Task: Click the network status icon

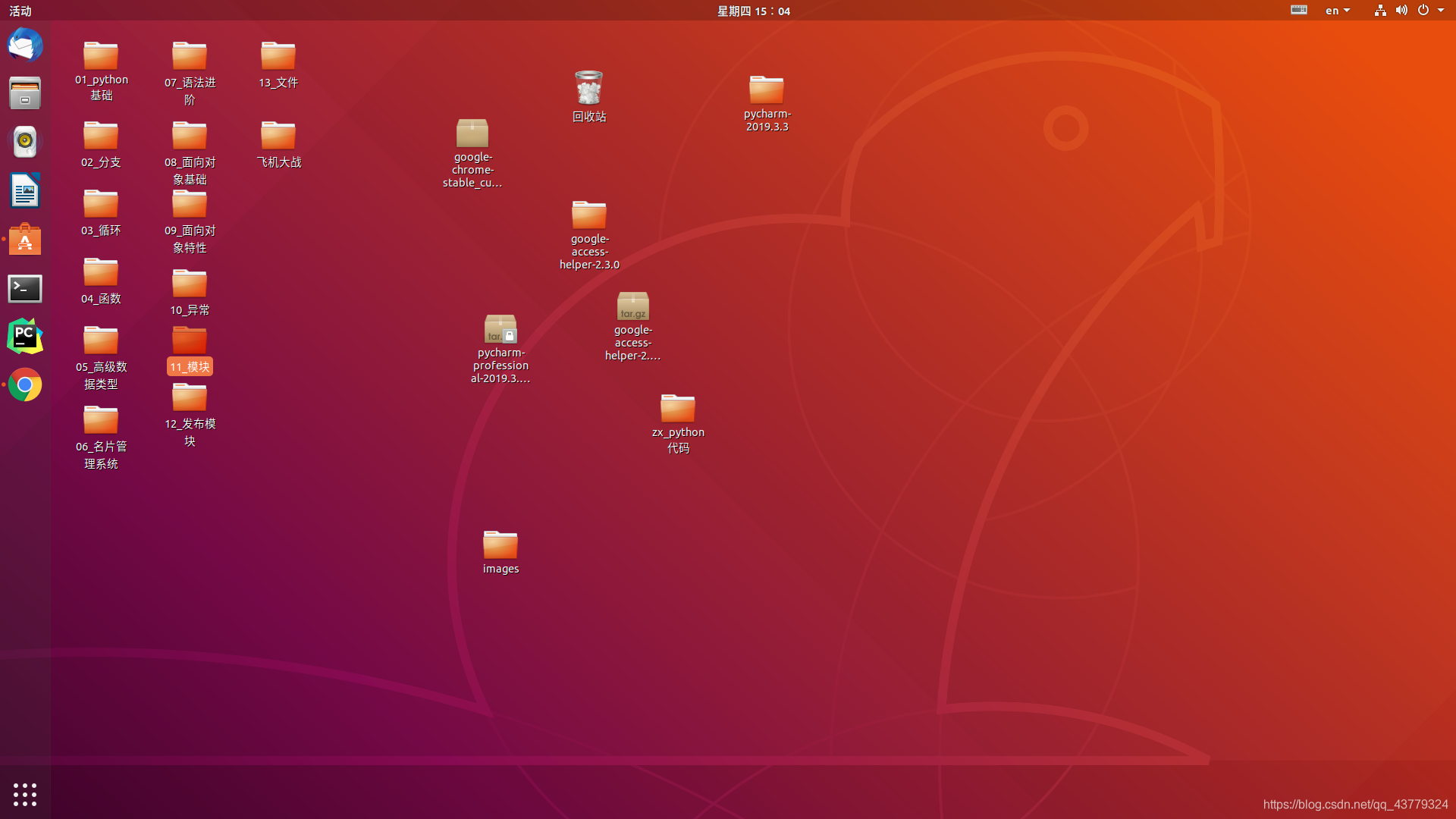Action: point(1380,11)
